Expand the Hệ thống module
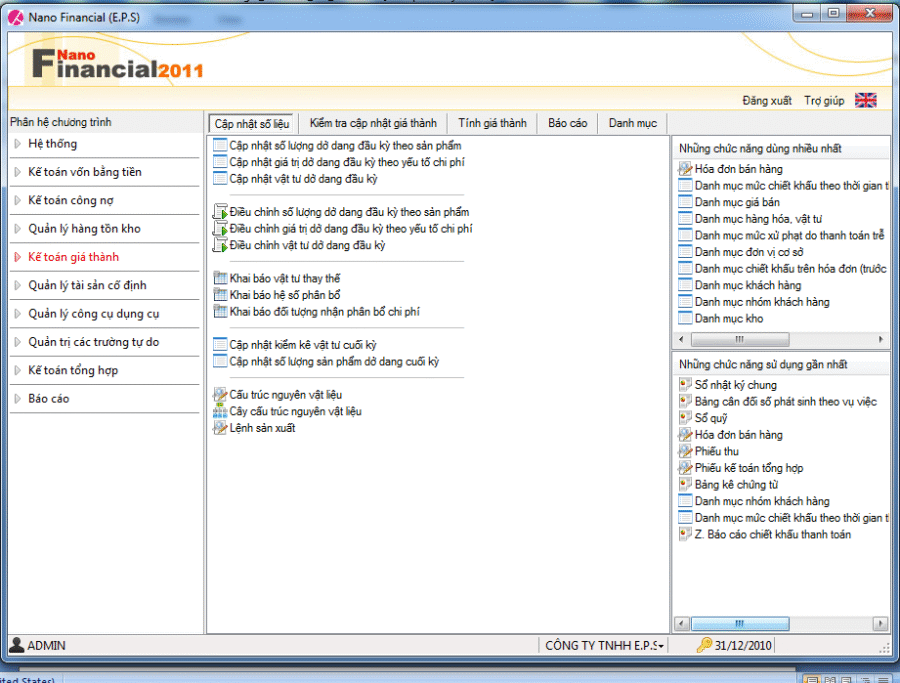Viewport: 900px width, 683px height. tap(53, 144)
